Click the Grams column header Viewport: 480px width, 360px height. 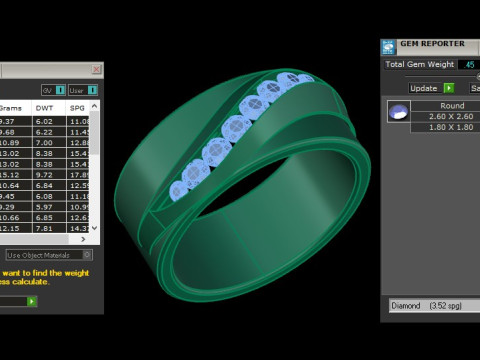point(15,108)
